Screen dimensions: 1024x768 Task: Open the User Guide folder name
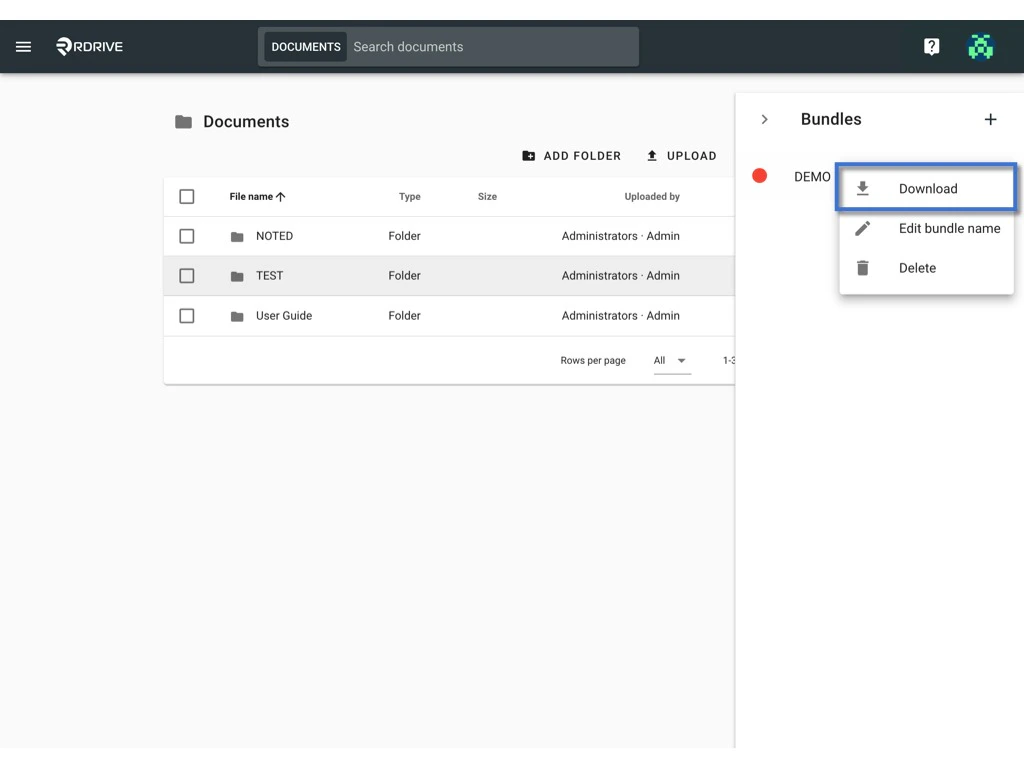(284, 315)
